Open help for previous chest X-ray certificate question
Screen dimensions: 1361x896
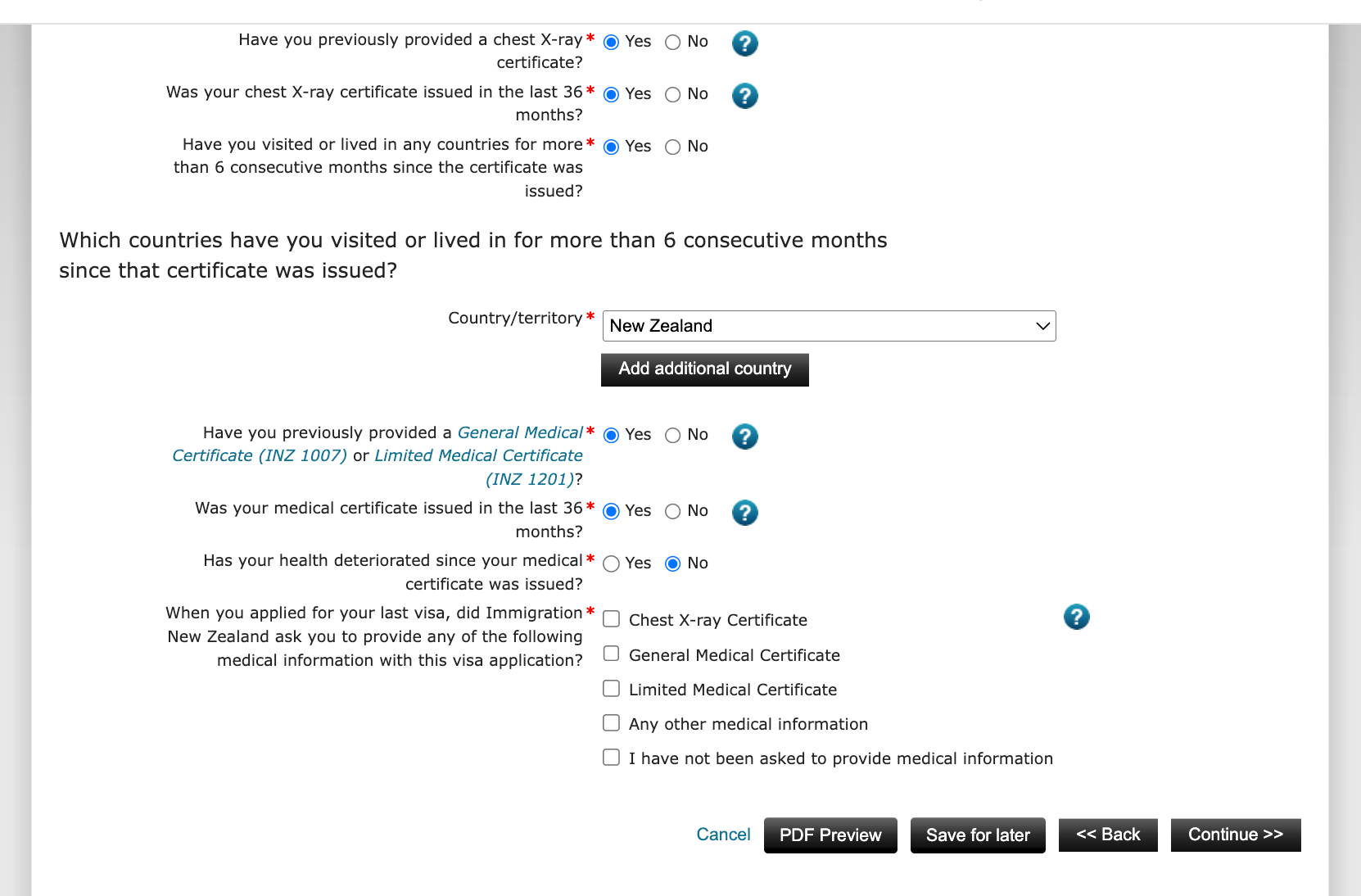[744, 43]
